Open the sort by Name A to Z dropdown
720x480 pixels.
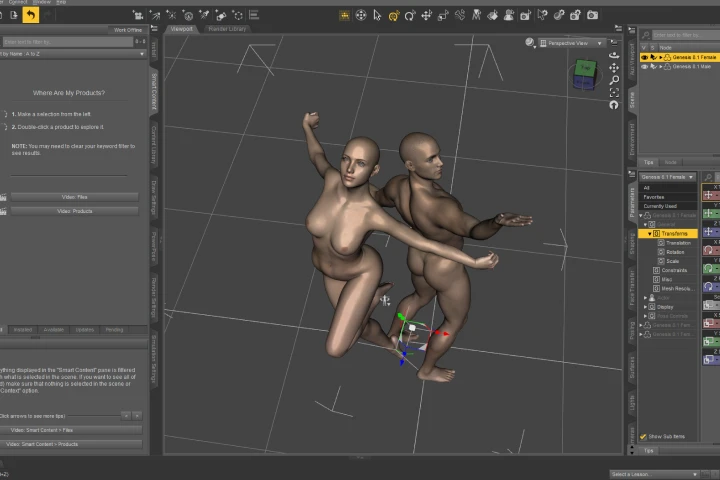tap(73, 54)
